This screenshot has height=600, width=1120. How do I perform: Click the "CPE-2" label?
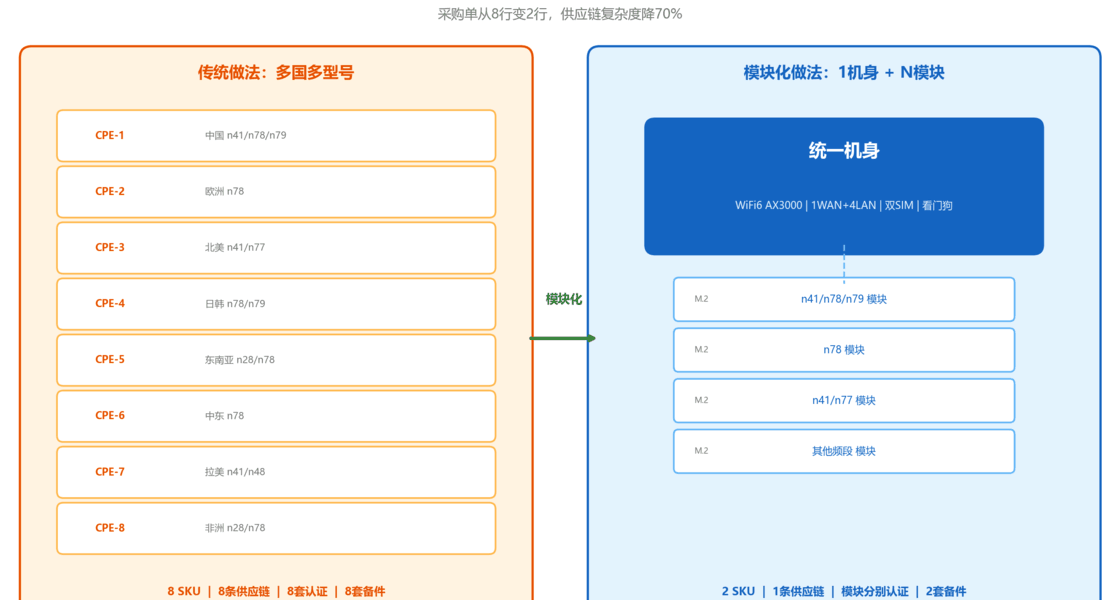point(110,191)
